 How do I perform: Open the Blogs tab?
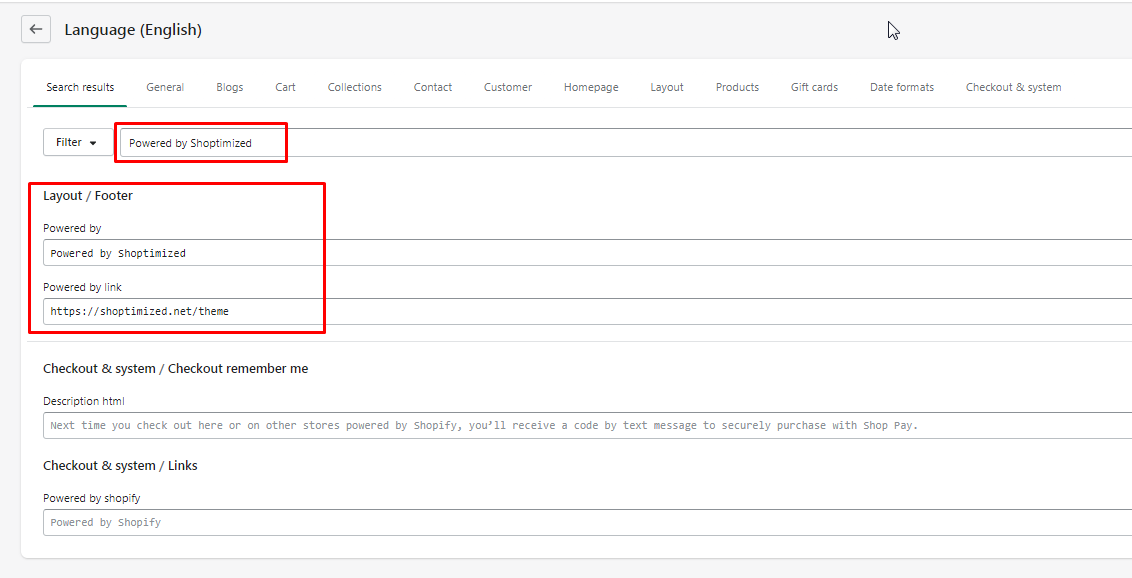point(230,87)
